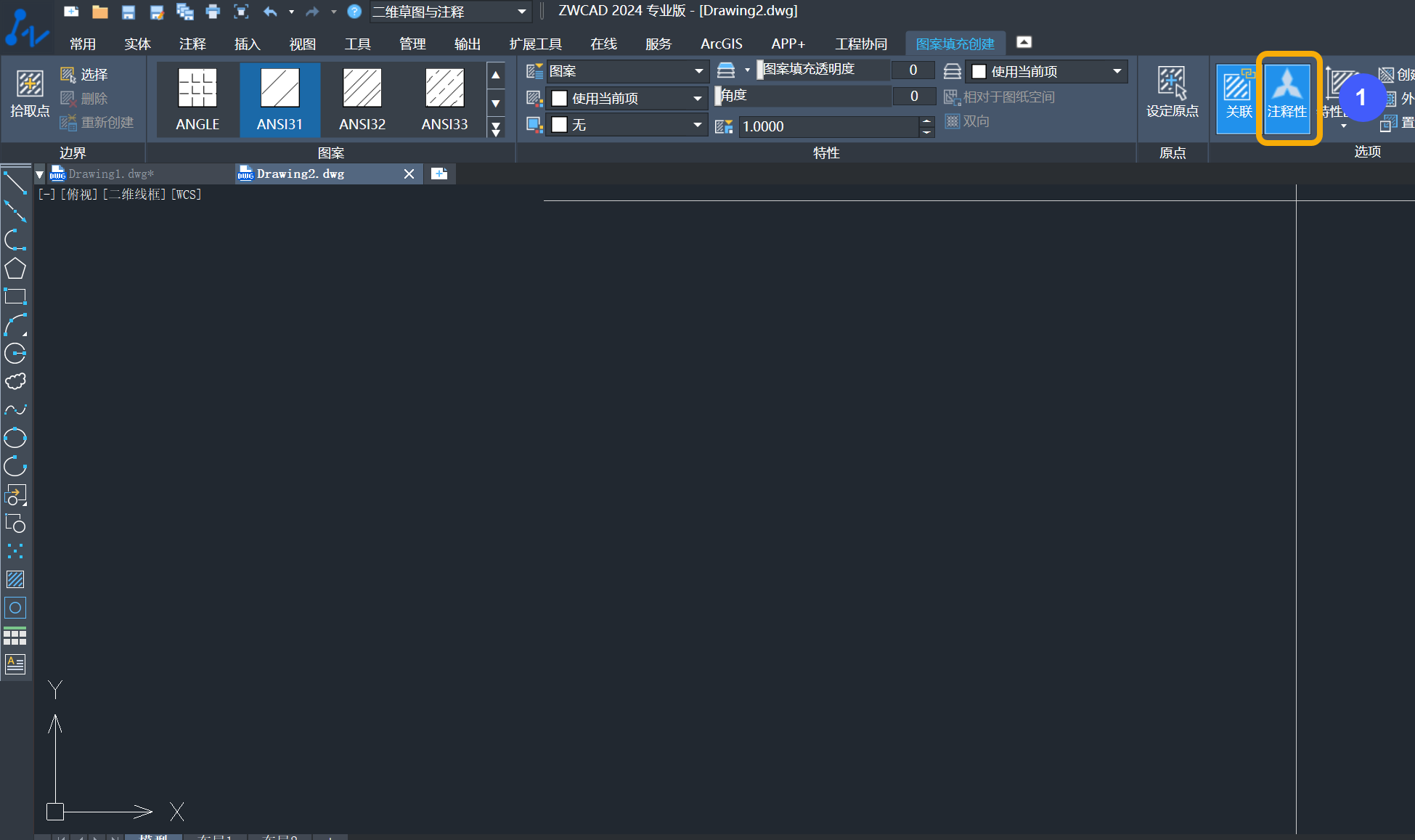Screen dimensions: 1415x840
Task: Click the 选择 boundary objects button
Action: [x=84, y=75]
